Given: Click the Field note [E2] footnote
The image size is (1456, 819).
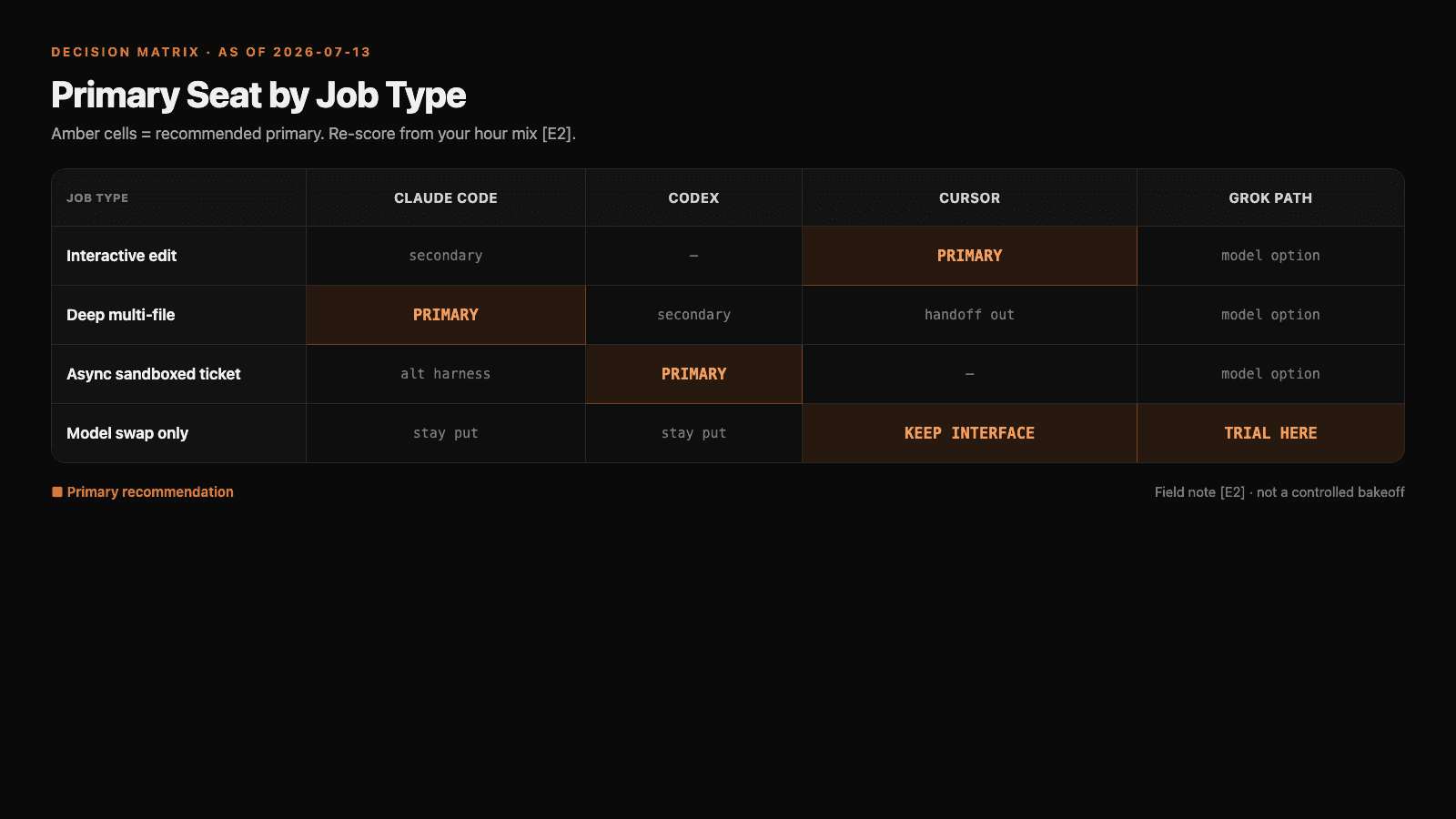Looking at the screenshot, I should [x=1279, y=492].
